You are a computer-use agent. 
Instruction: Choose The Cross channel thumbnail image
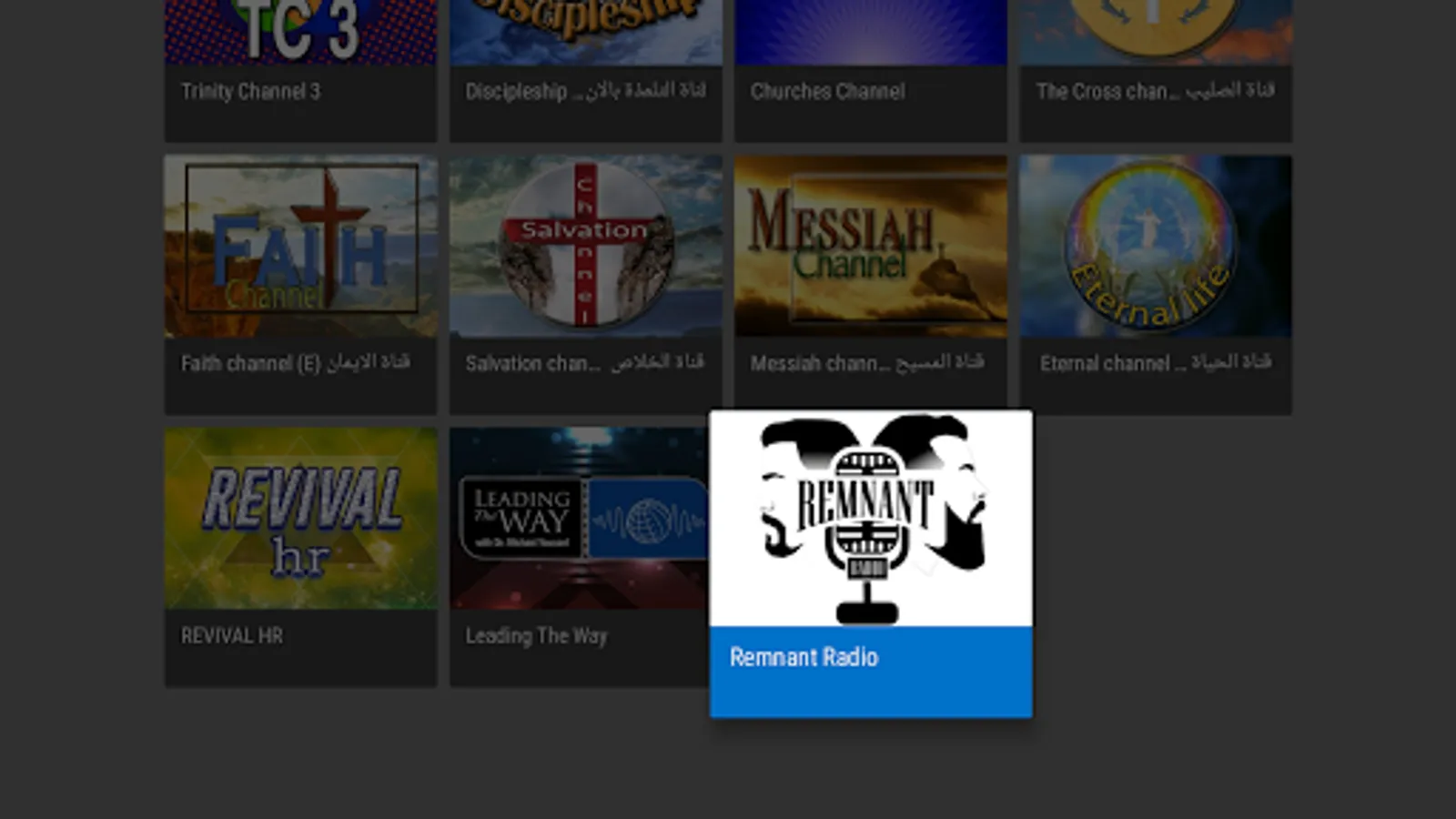coord(1156,32)
